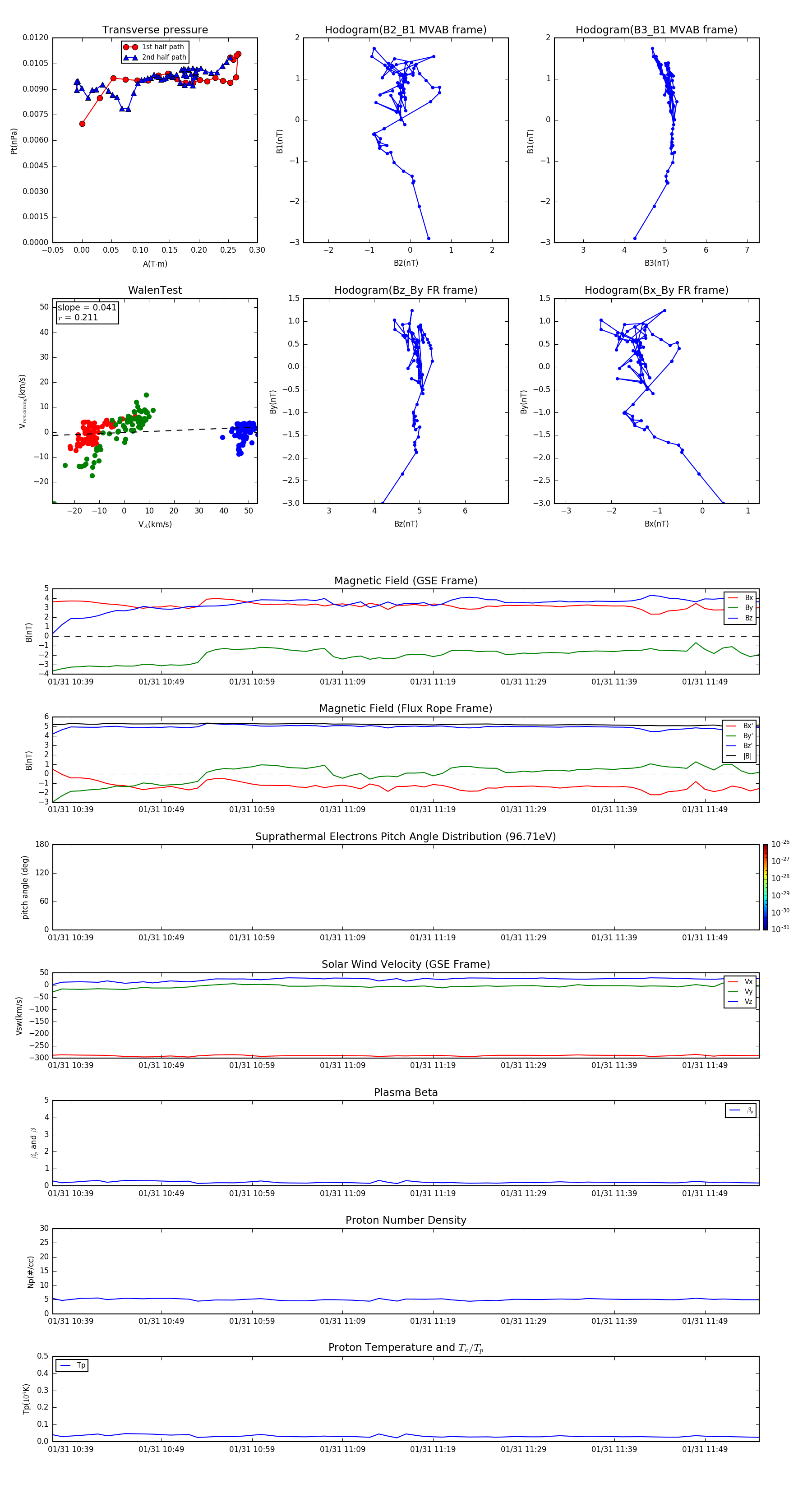Viewport: 812px width, 1489px height.
Task: Click the Hodogram(Bx_By FR frame) title
Action: pos(656,290)
